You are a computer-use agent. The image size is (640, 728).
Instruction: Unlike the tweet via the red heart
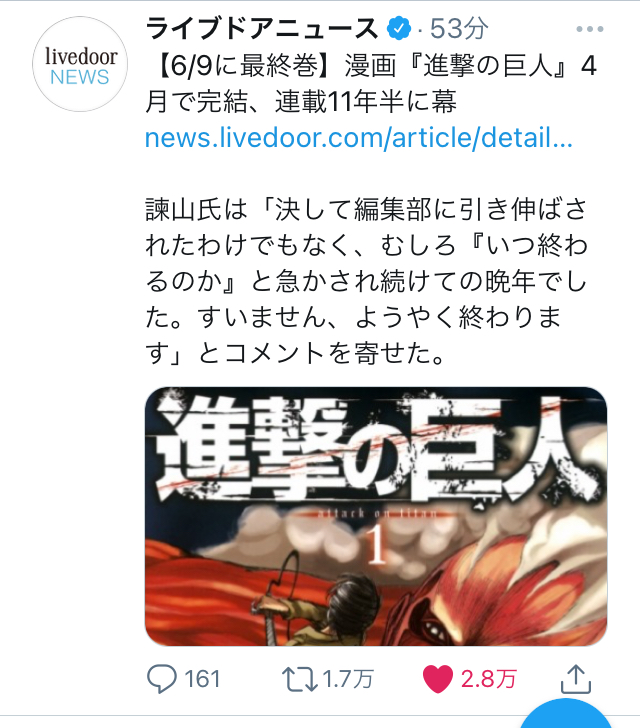pos(438,679)
